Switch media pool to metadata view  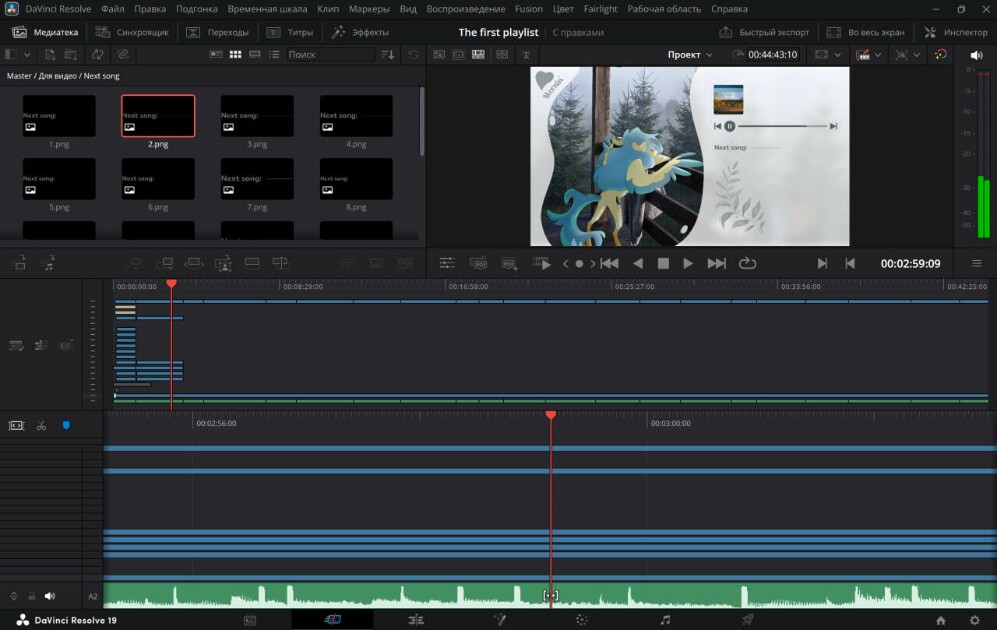click(216, 55)
